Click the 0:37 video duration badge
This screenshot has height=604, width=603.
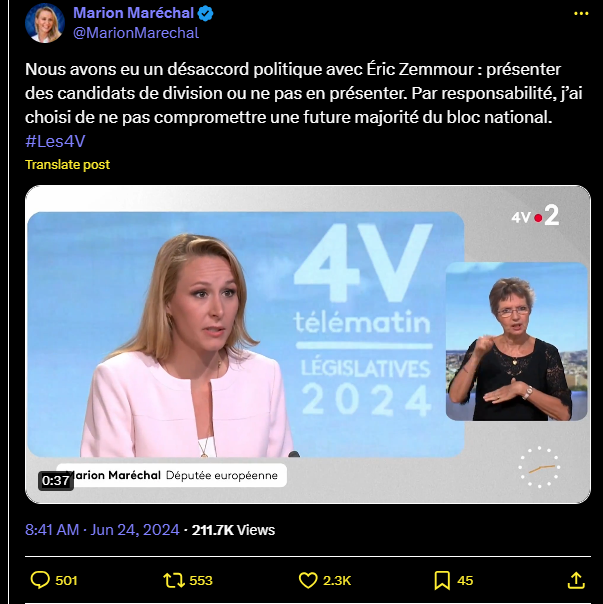click(x=56, y=481)
